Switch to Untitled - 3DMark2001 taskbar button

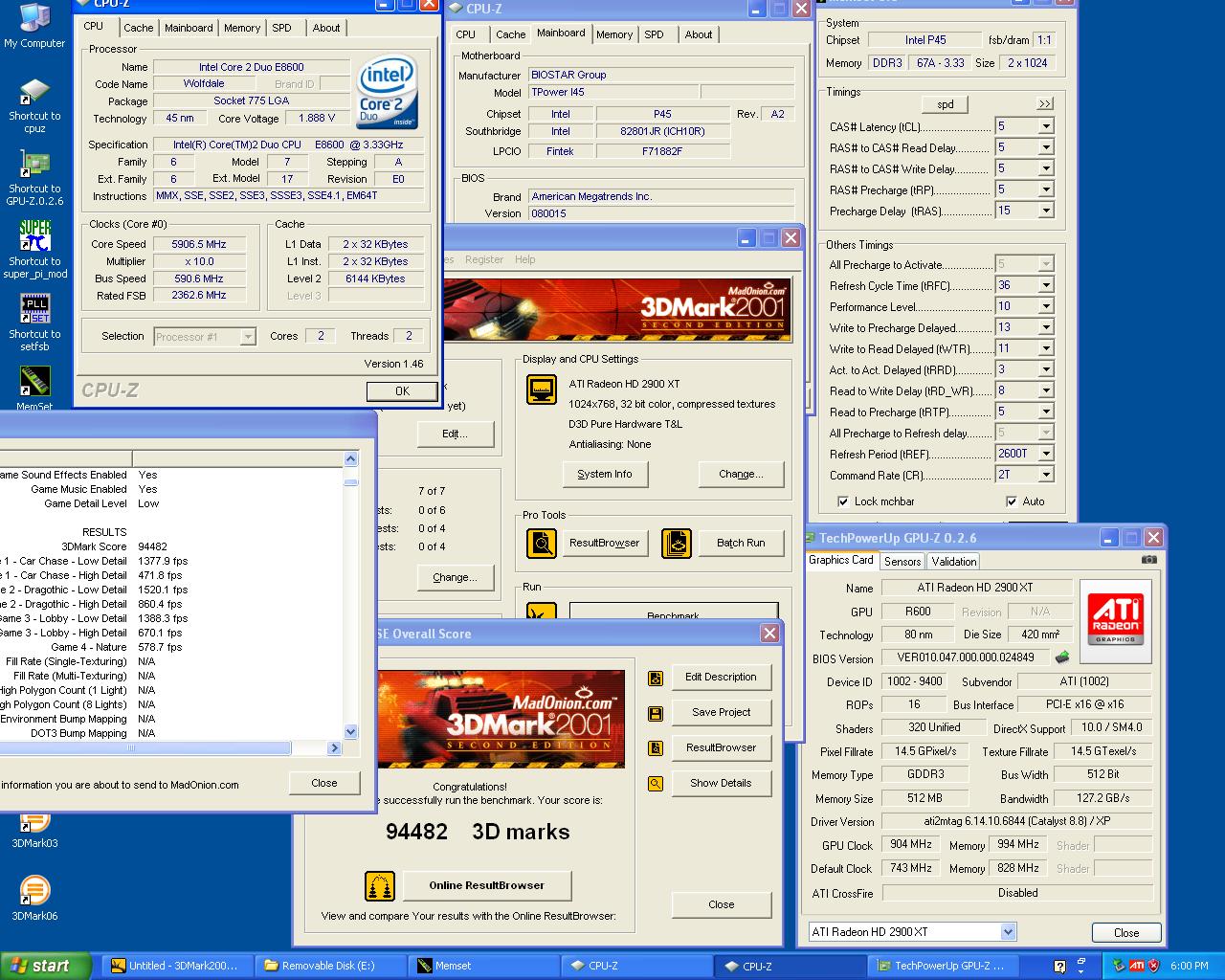[x=179, y=966]
